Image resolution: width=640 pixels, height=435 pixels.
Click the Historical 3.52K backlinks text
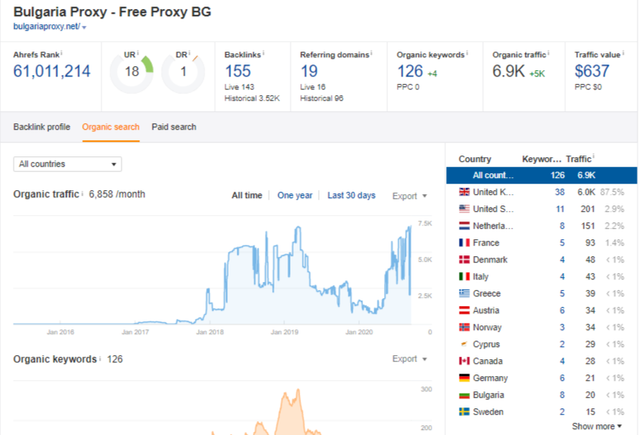(252, 98)
